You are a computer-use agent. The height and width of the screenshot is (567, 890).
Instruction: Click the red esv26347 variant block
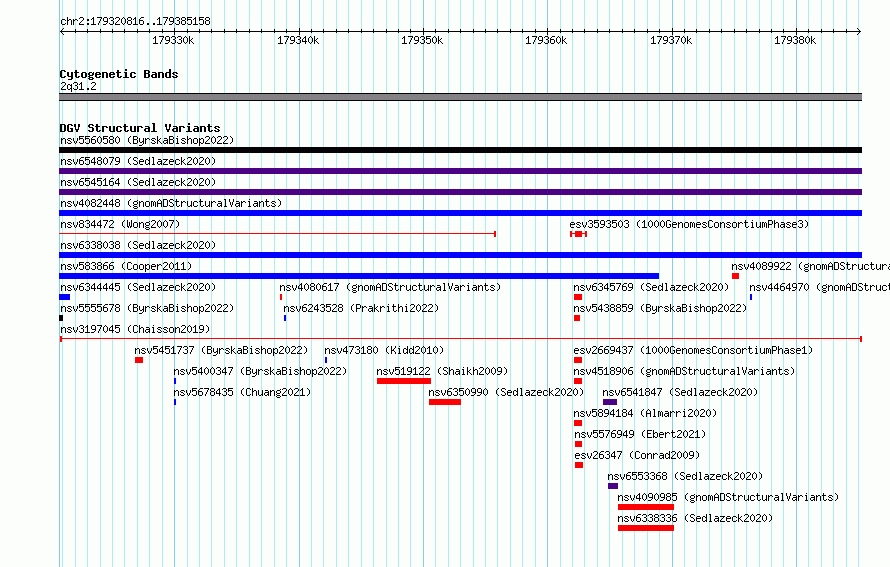coord(579,465)
